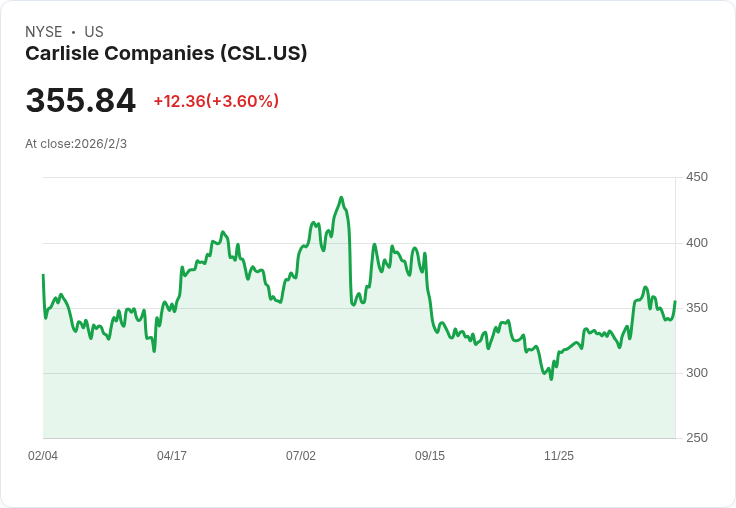This screenshot has width=736, height=508.
Task: Click the highest peak of the price line
Action: (341, 198)
